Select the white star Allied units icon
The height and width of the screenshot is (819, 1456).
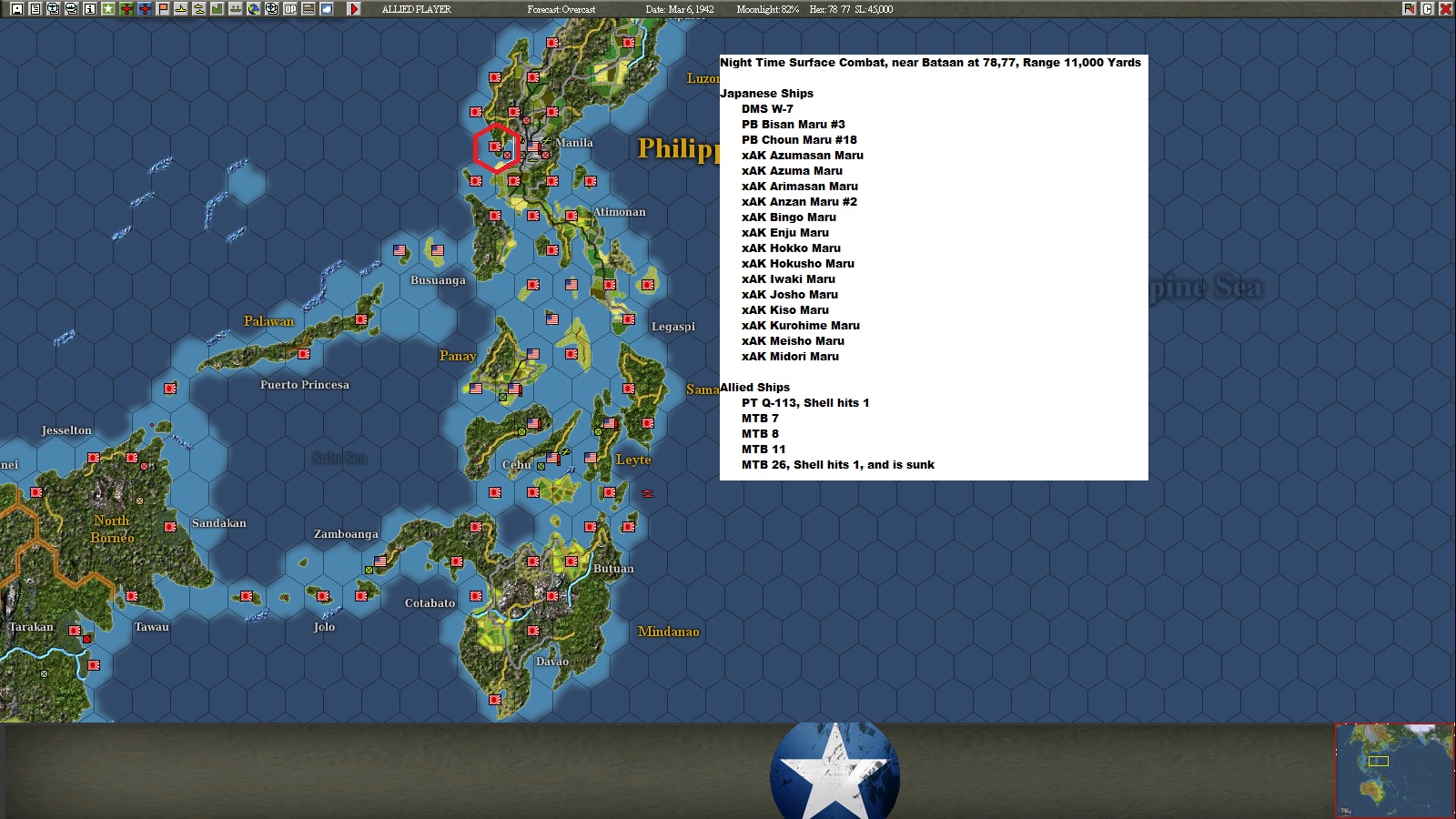tap(106, 9)
